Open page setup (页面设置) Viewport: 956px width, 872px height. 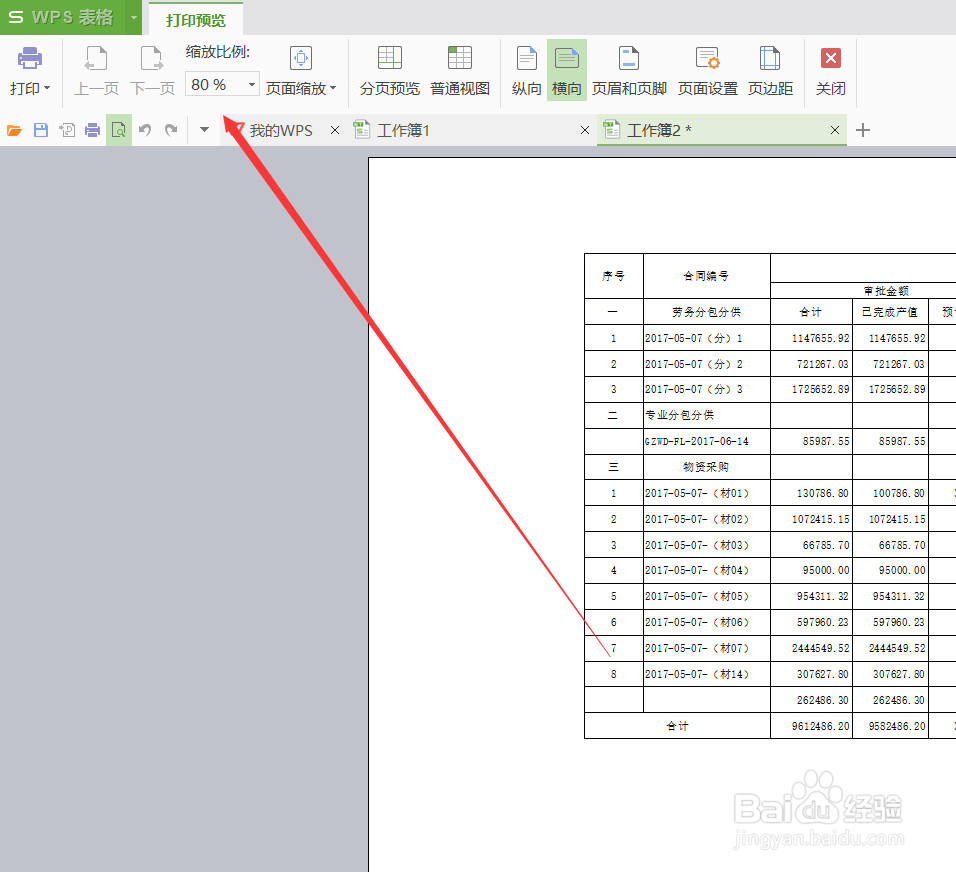708,71
